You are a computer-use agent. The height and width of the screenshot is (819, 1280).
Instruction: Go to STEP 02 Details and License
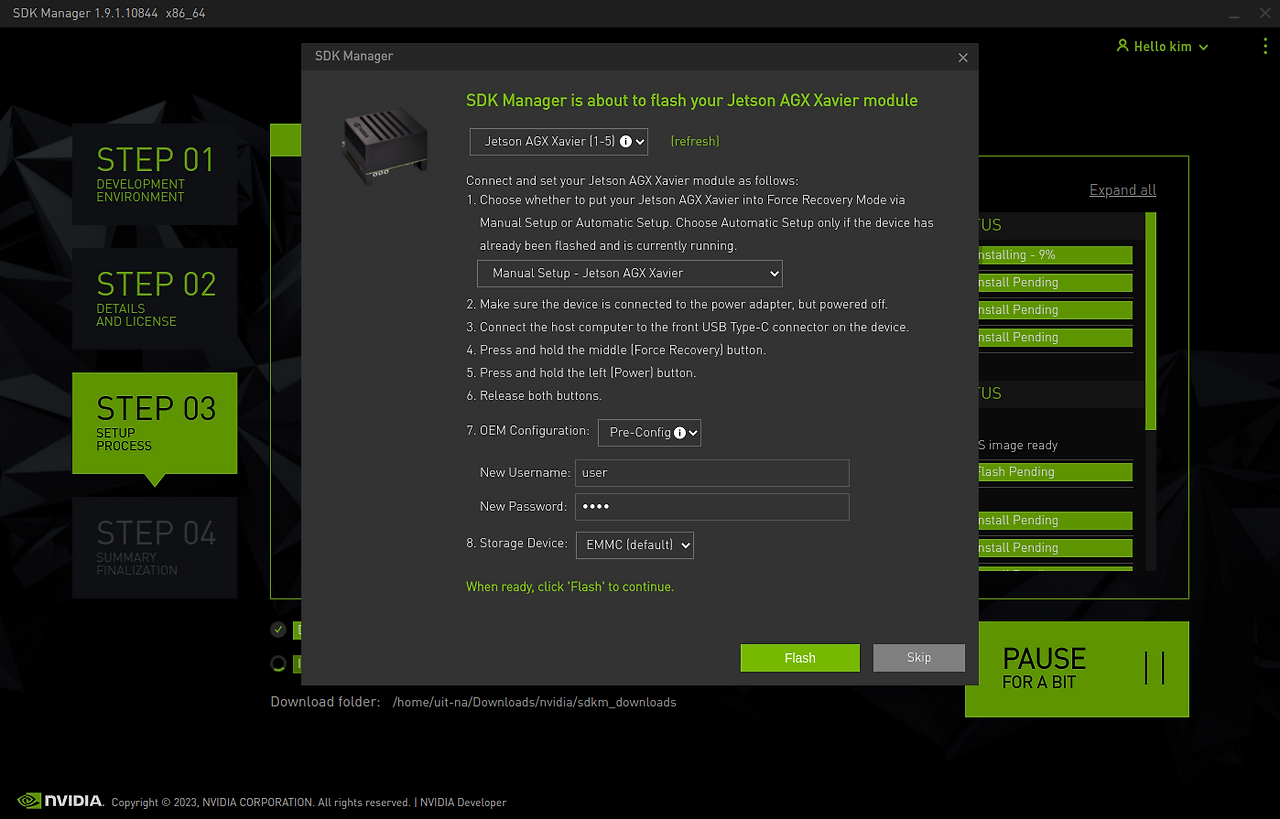coord(155,298)
